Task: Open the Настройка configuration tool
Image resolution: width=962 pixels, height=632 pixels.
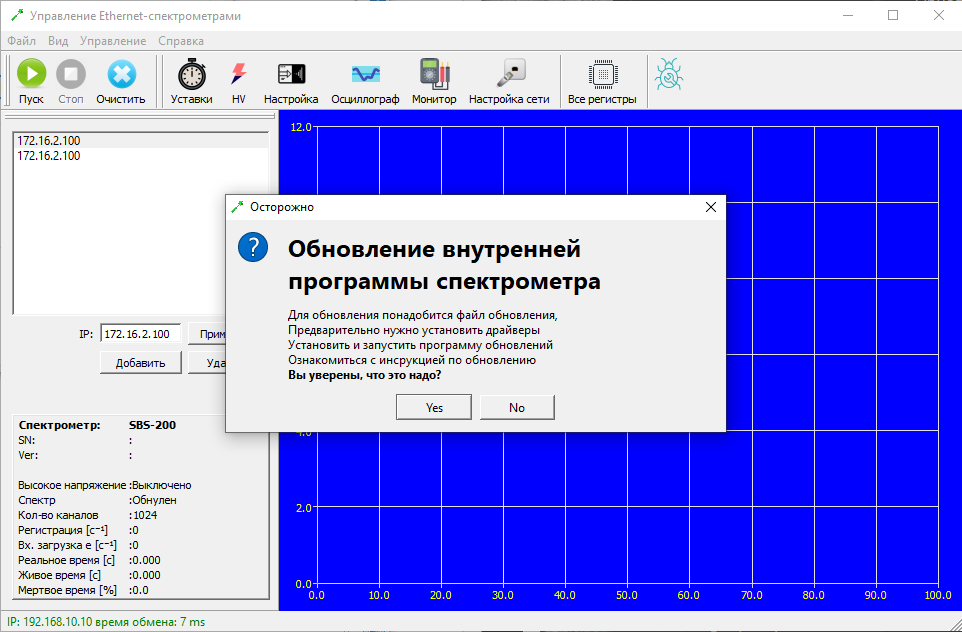Action: click(x=291, y=75)
